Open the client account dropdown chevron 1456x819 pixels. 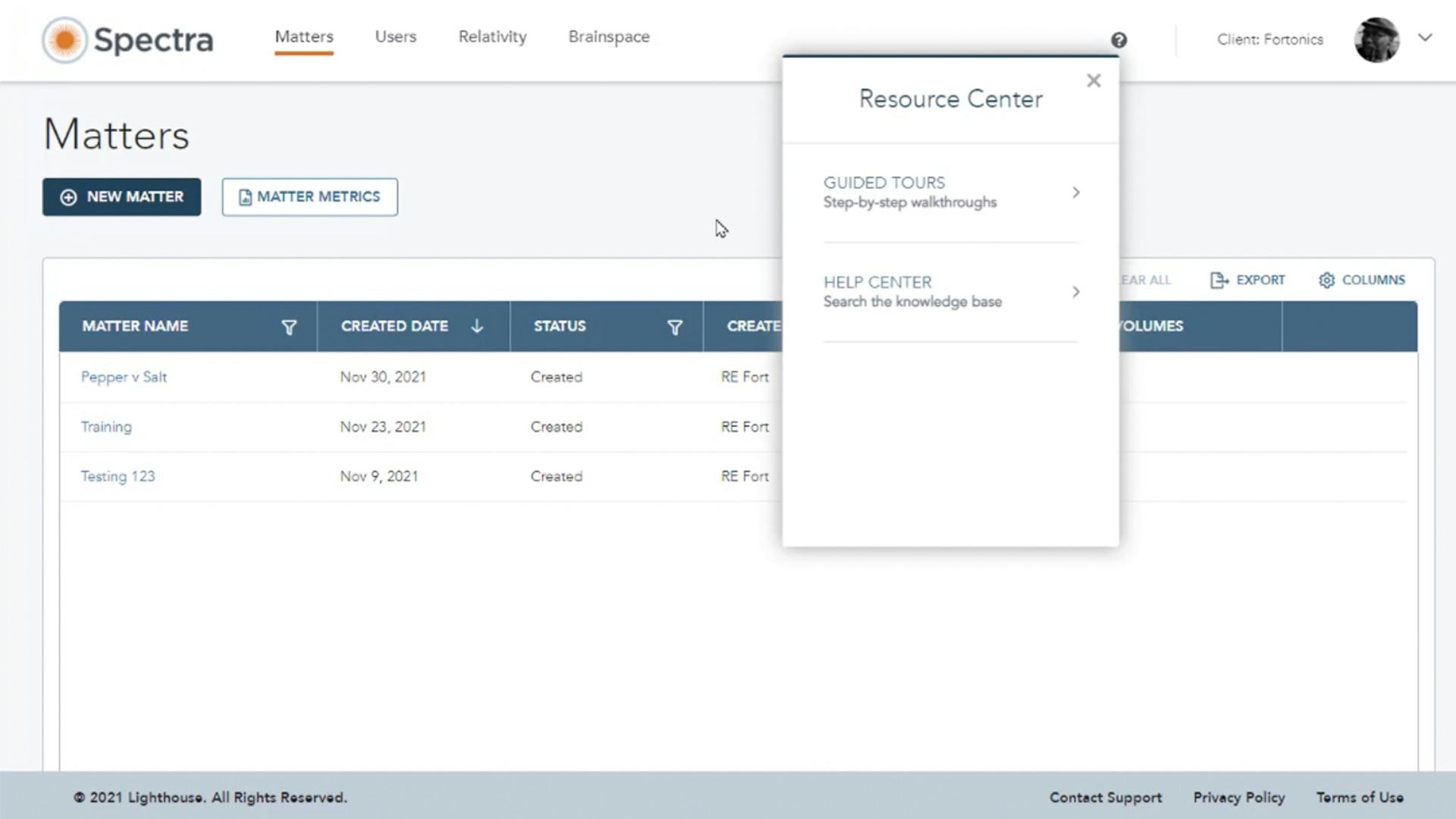point(1426,36)
